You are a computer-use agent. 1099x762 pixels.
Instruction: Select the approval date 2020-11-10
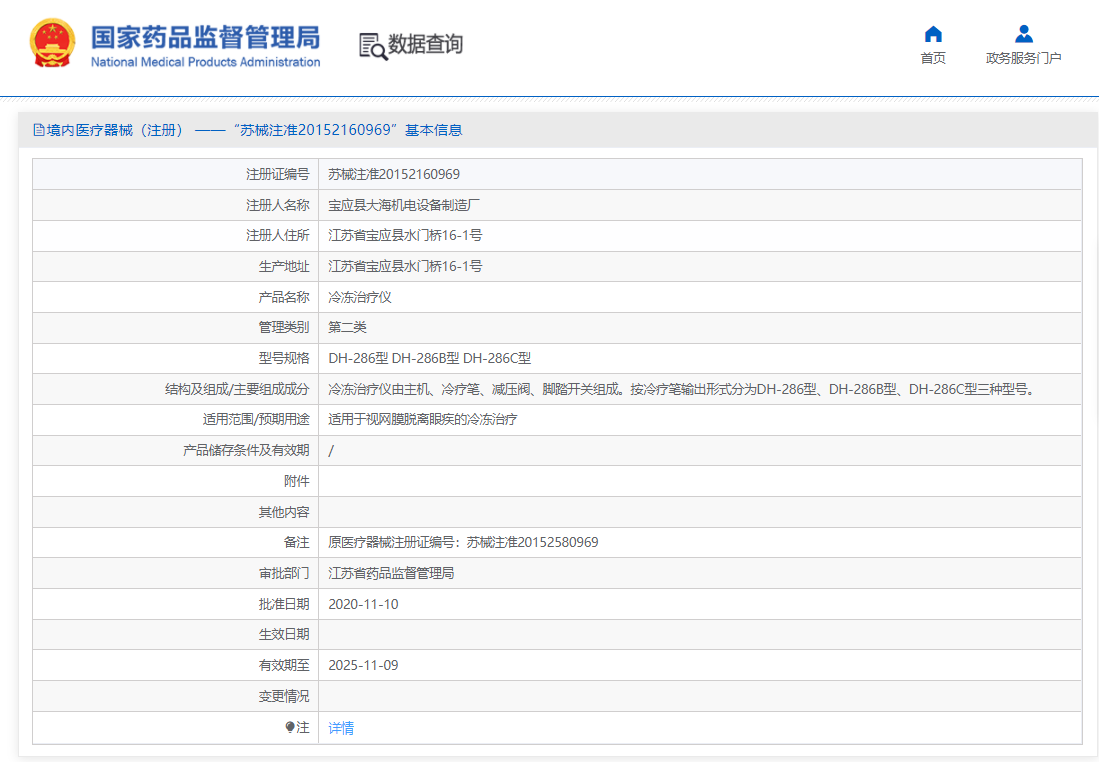[x=363, y=604]
